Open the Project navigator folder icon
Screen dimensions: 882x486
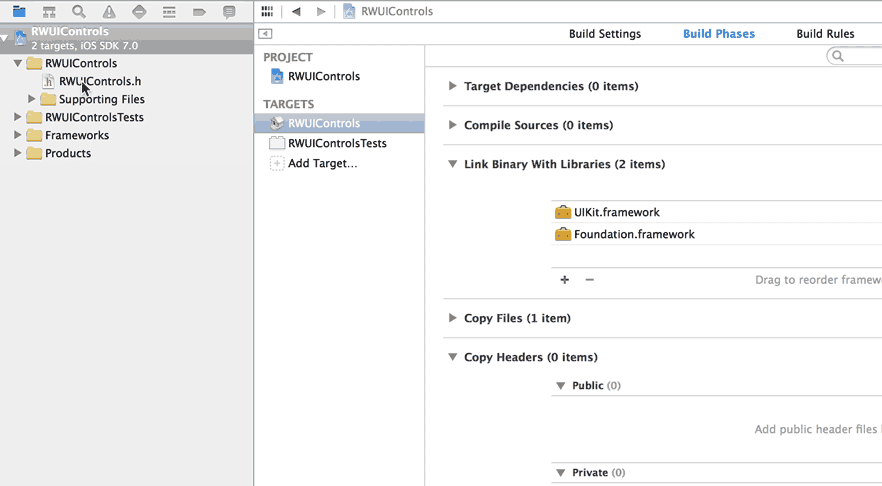pos(19,11)
